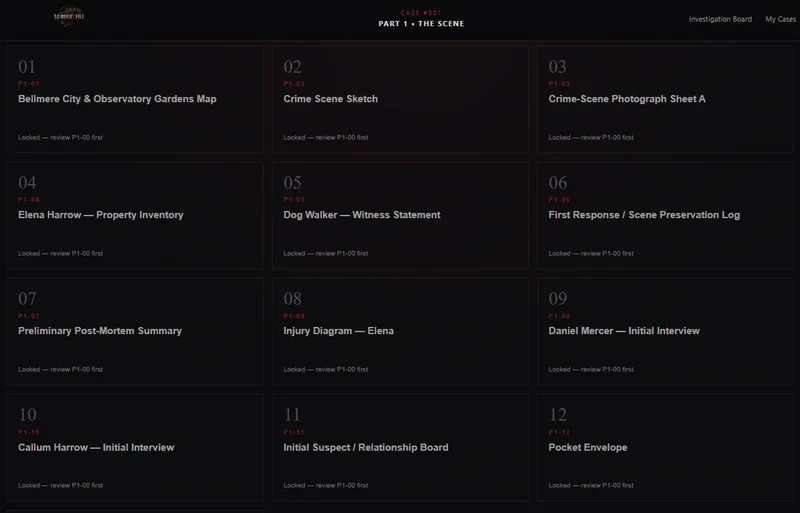The height and width of the screenshot is (513, 800).
Task: Click number 01 on the map card
Action: 27,67
